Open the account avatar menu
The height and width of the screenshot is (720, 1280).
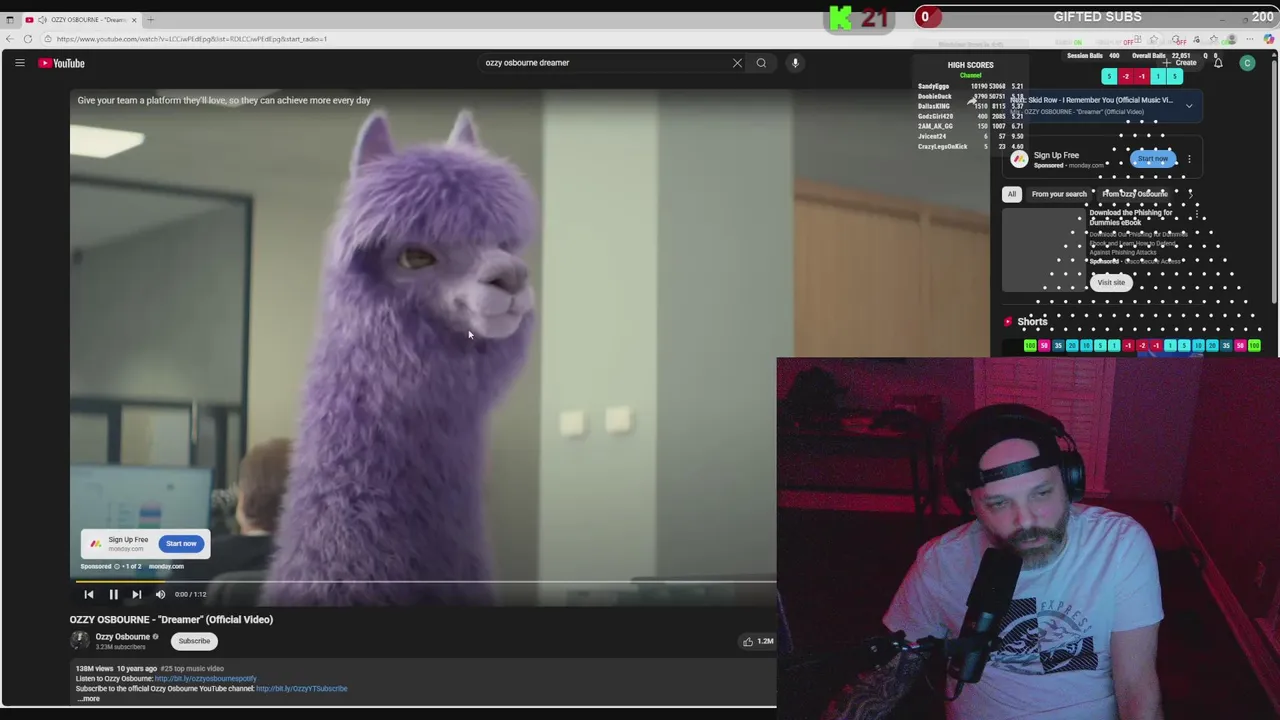pos(1247,63)
